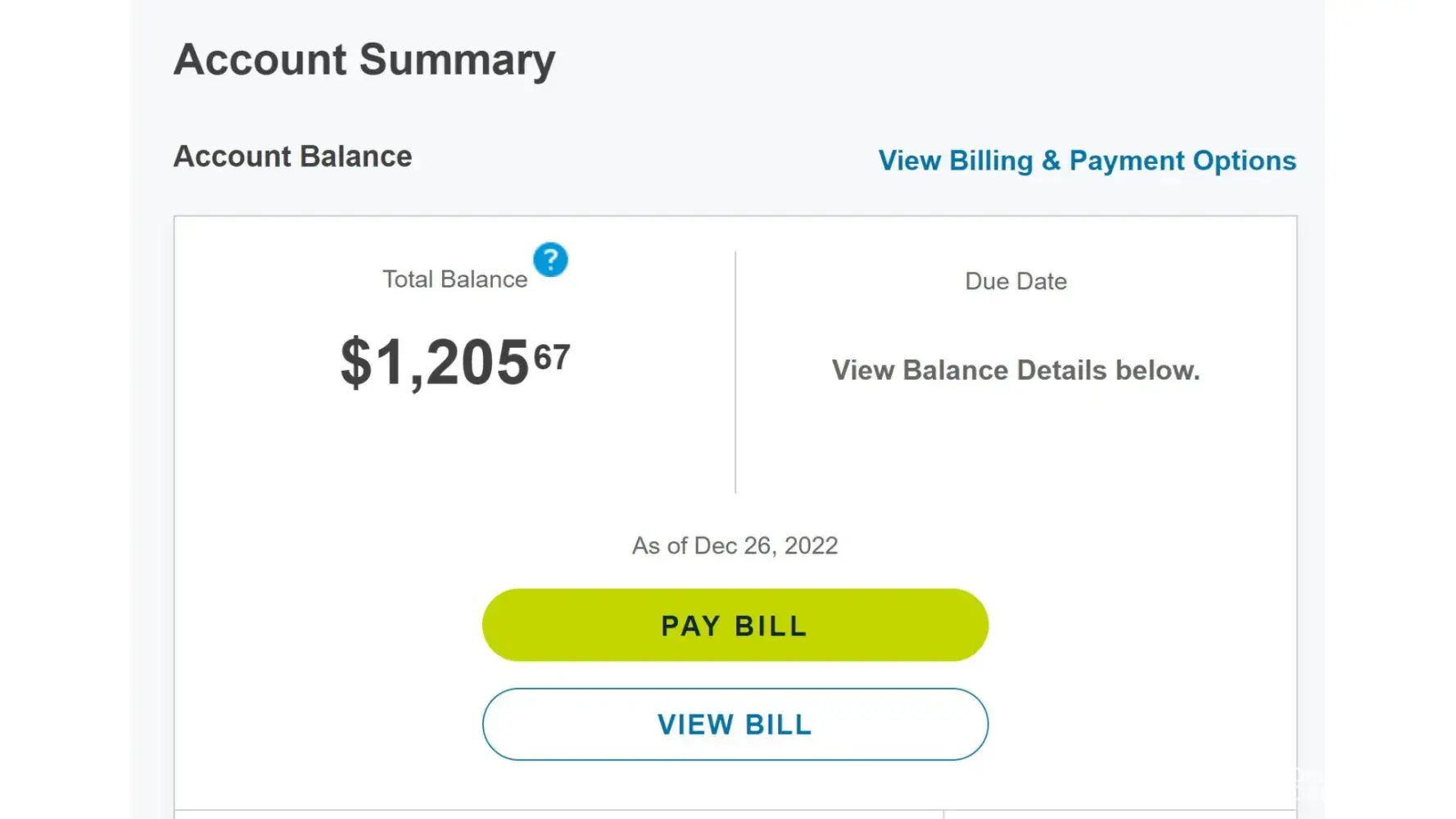Click the dollar sign in total balance
Viewport: 1456px width, 819px height.
point(355,362)
